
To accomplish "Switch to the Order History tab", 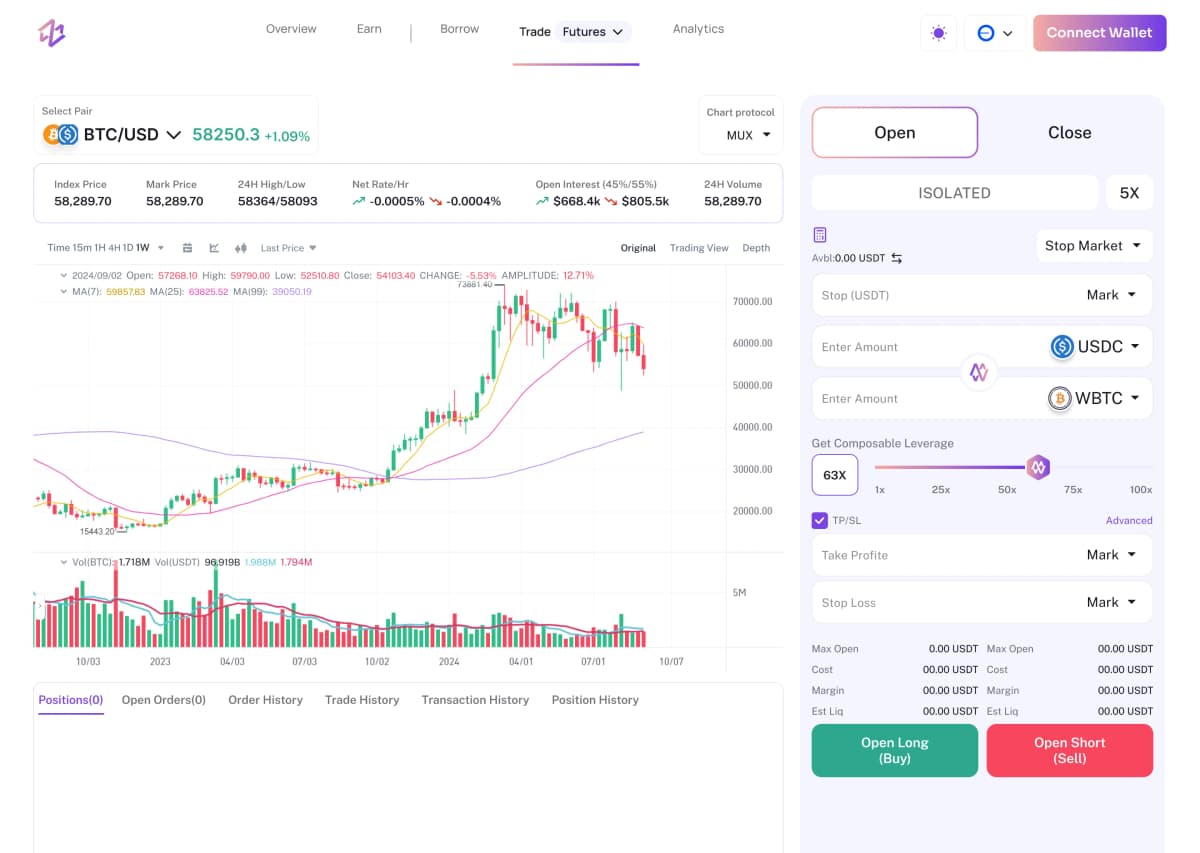I will point(265,700).
